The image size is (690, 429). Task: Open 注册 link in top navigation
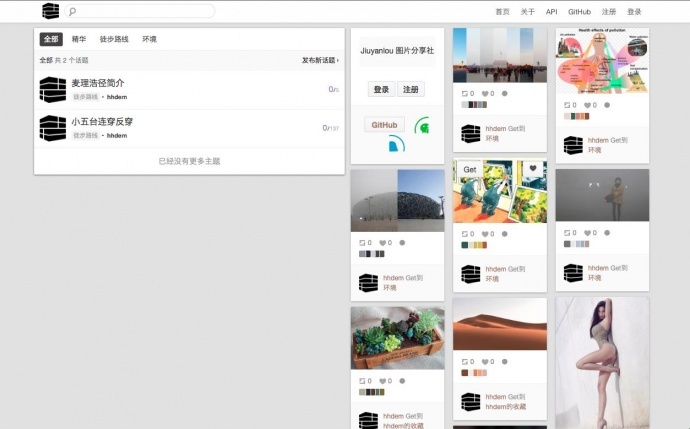click(609, 12)
